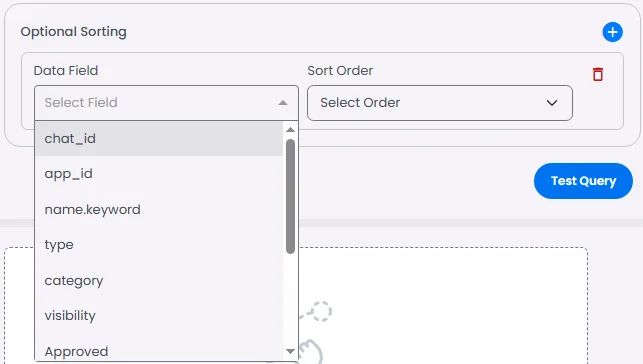
Task: Click the field list scrollbar thumb
Action: [x=290, y=196]
